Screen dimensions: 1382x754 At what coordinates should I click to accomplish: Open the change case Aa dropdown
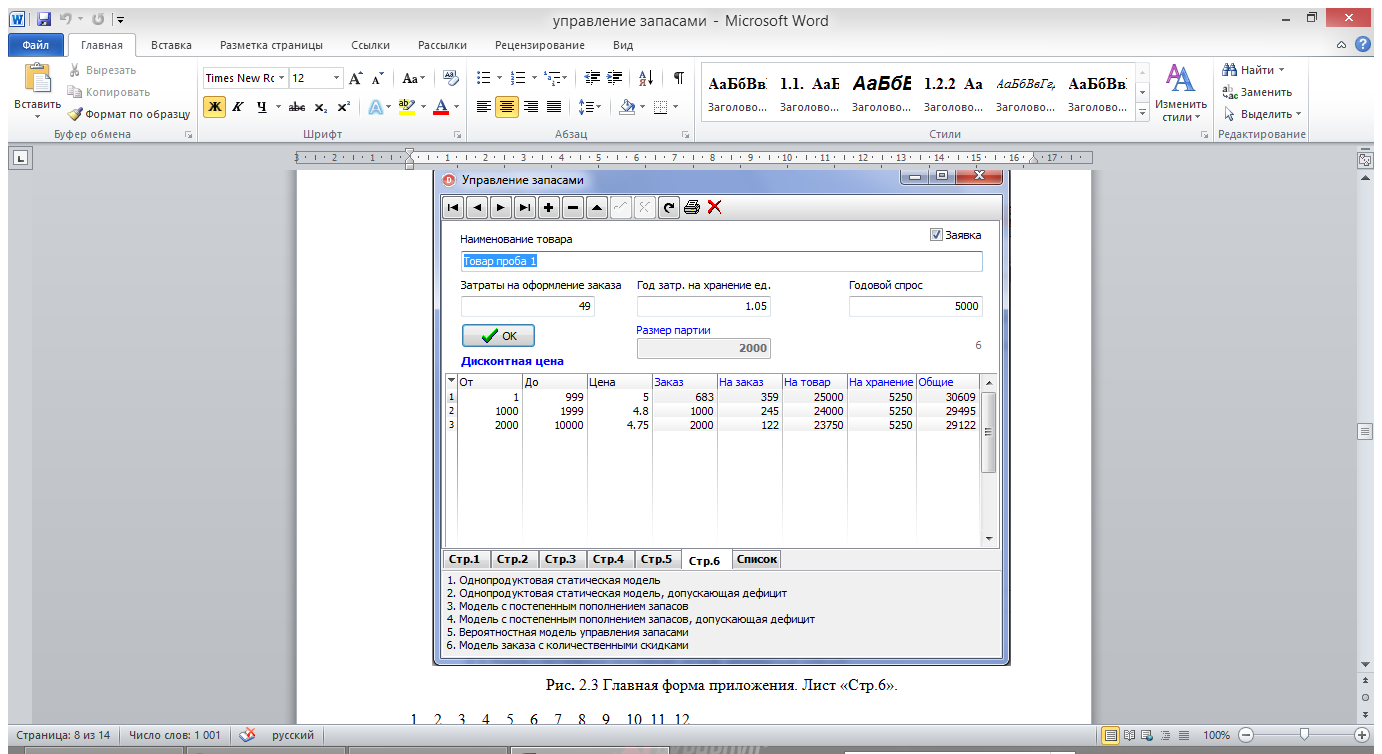414,78
